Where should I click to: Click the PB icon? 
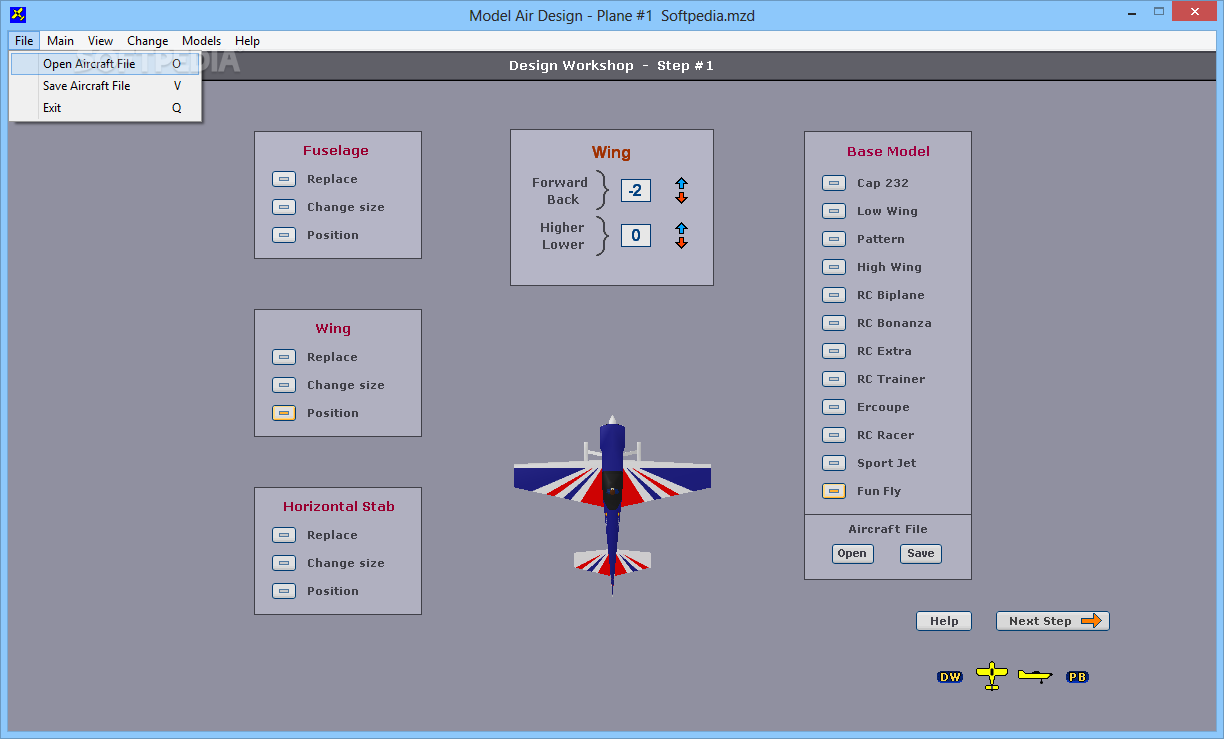pyautogui.click(x=1077, y=677)
